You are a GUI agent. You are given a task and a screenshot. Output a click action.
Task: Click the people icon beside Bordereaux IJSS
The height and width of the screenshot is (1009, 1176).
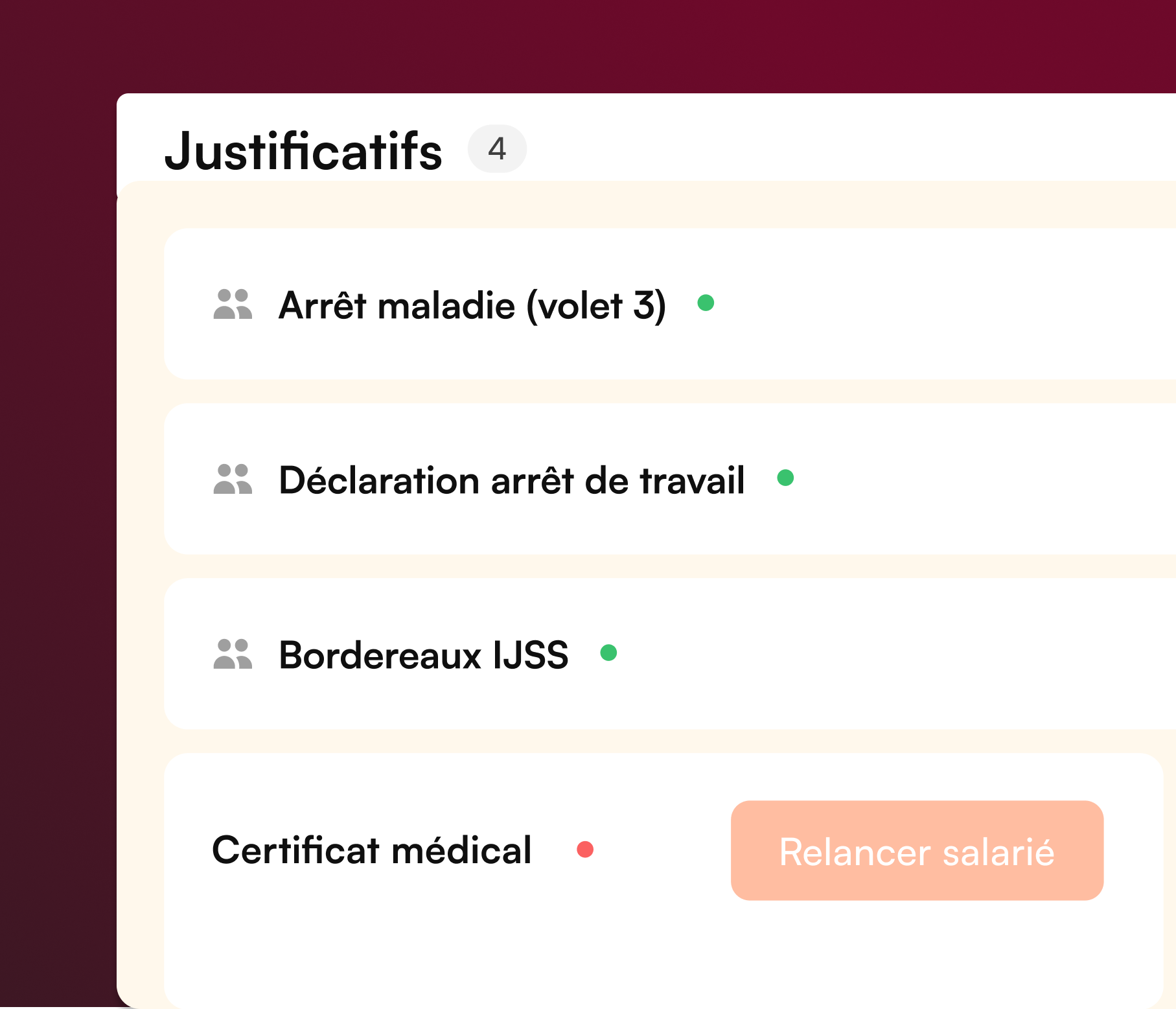click(x=233, y=654)
